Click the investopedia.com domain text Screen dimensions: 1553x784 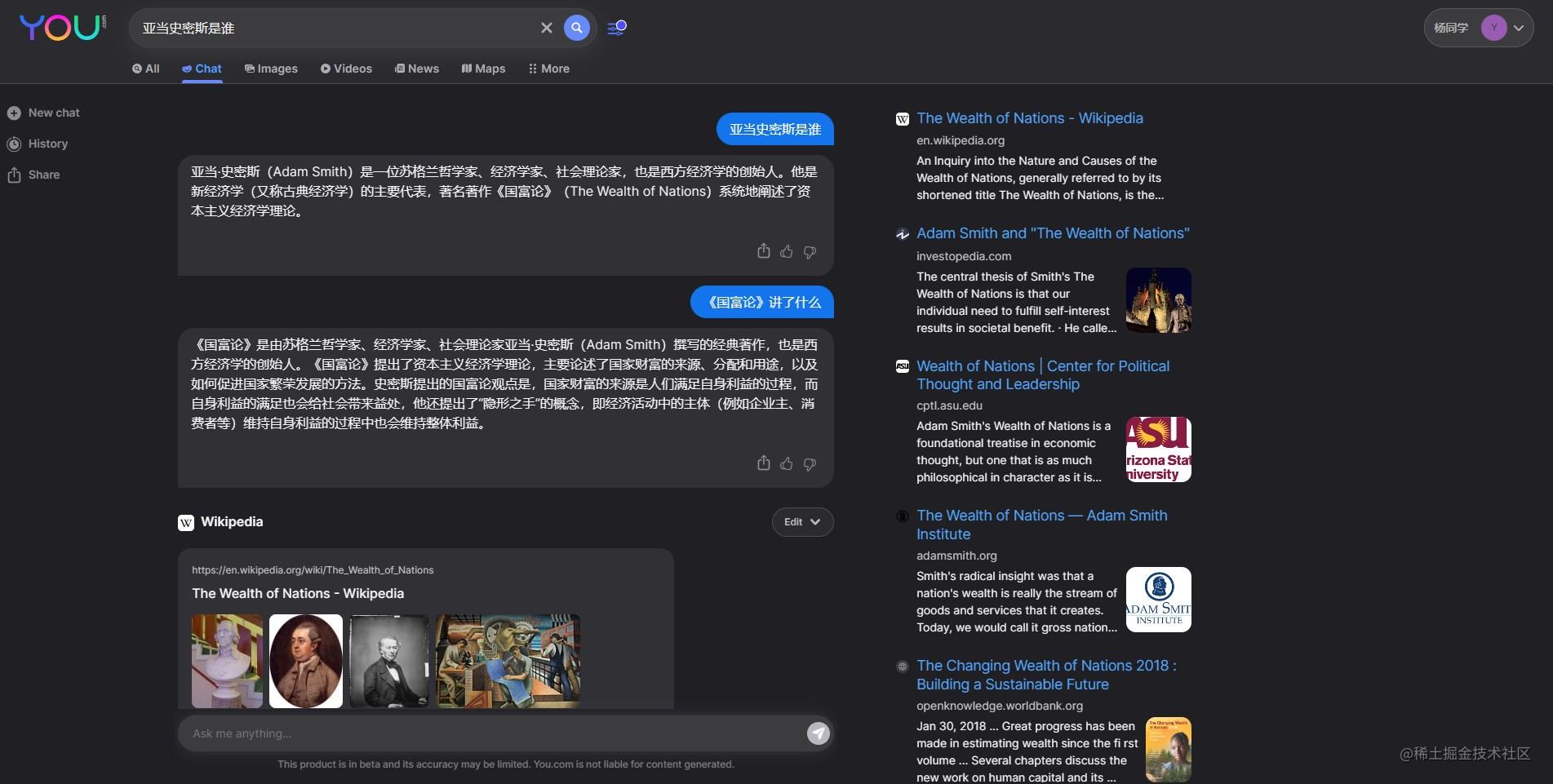coord(964,256)
